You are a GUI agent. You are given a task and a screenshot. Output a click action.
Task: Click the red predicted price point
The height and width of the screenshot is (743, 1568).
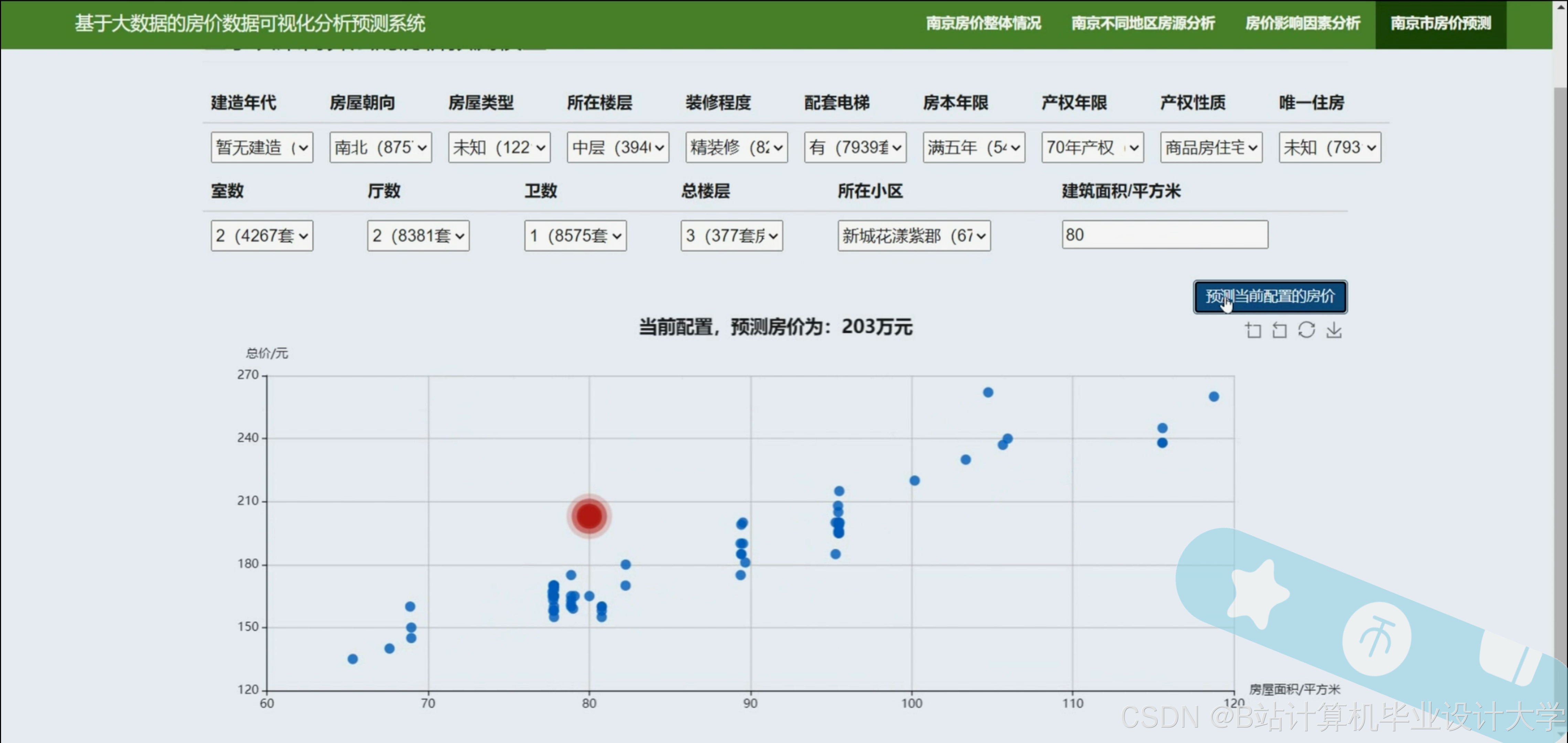(589, 516)
